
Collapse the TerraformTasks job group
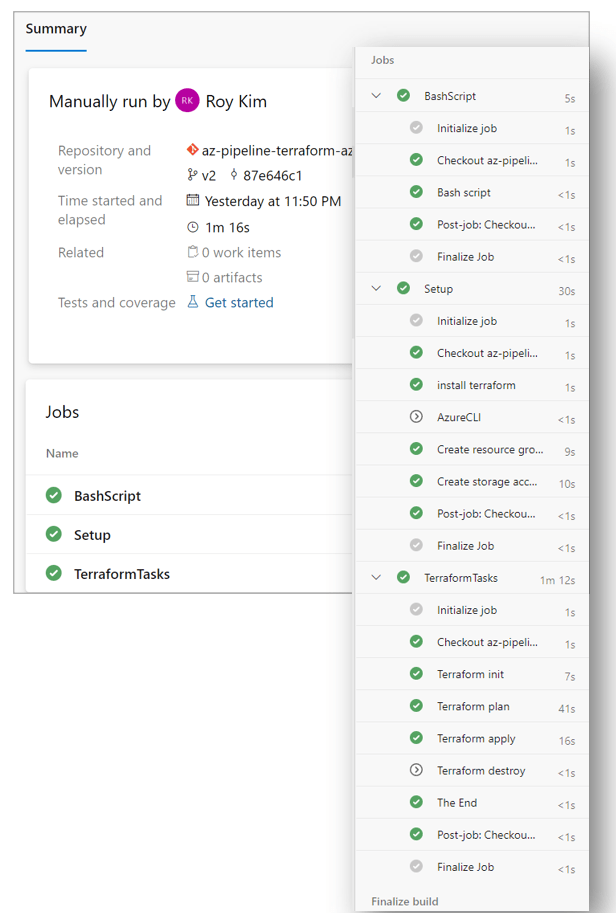click(x=377, y=577)
